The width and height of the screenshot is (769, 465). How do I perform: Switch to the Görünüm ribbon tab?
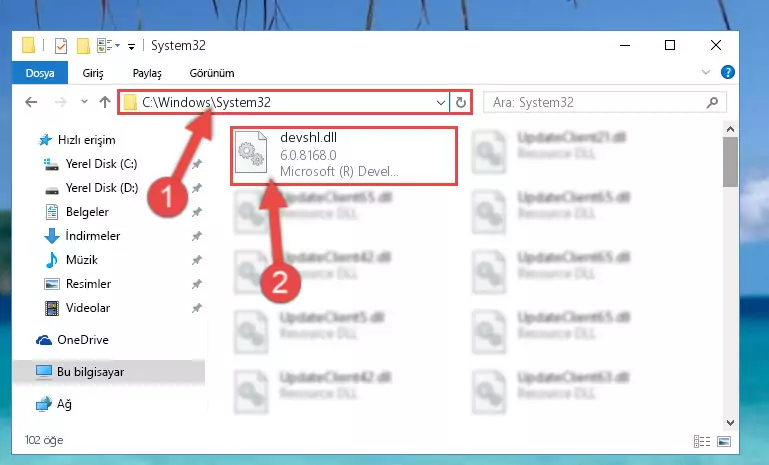pos(212,73)
